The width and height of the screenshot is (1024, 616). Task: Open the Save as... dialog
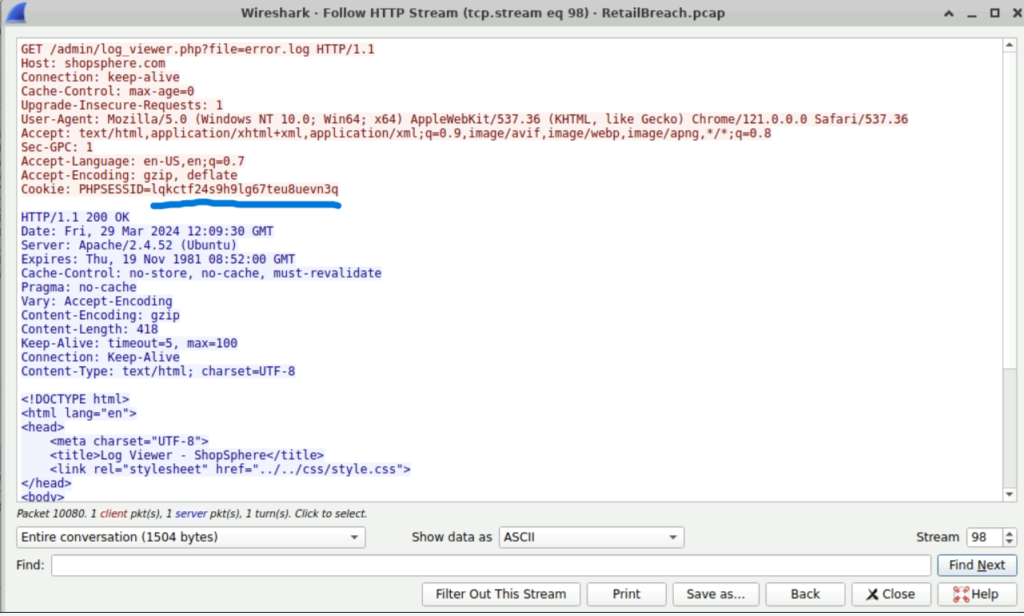pos(715,594)
